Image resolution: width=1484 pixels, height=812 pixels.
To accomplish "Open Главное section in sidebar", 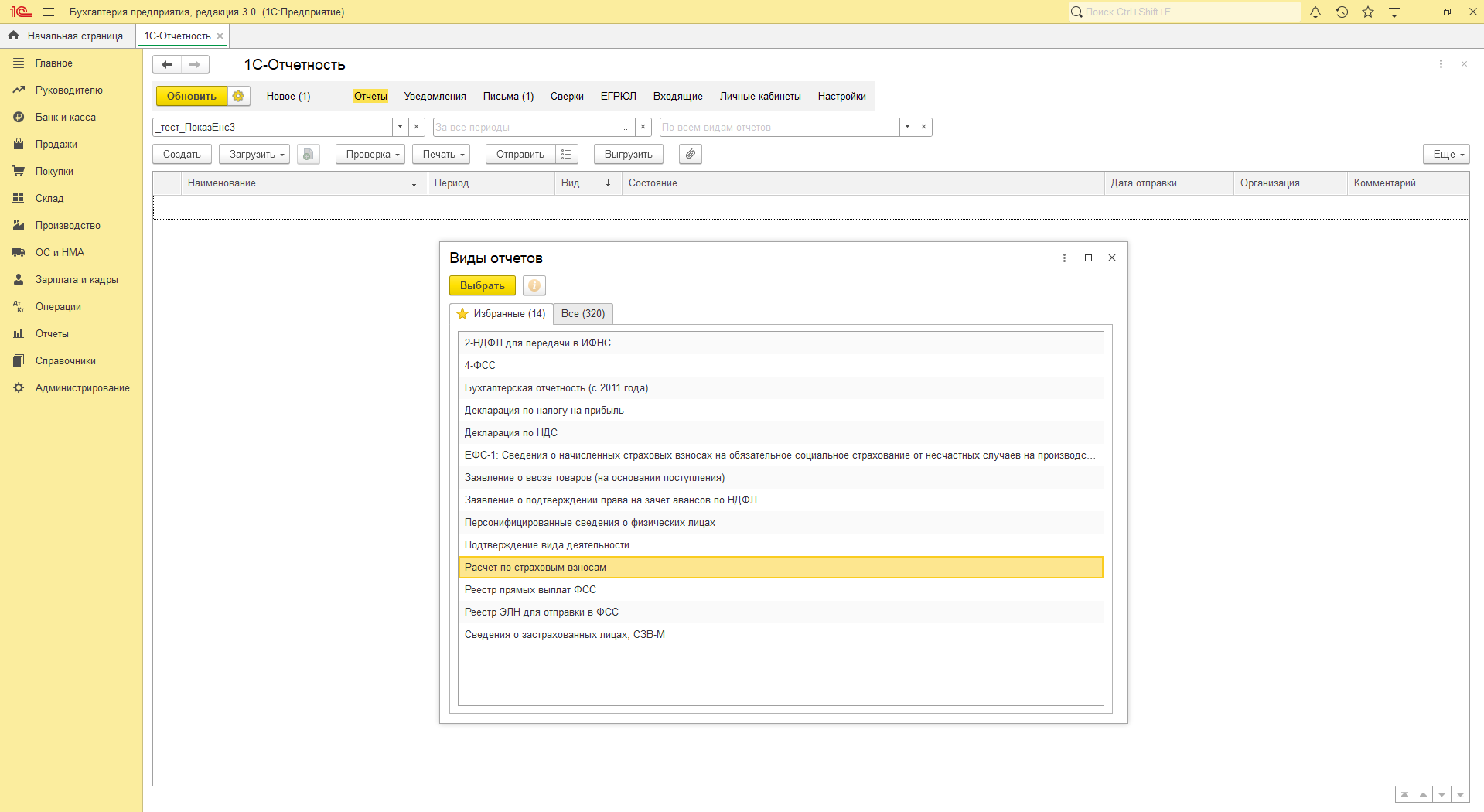I will (x=53, y=63).
